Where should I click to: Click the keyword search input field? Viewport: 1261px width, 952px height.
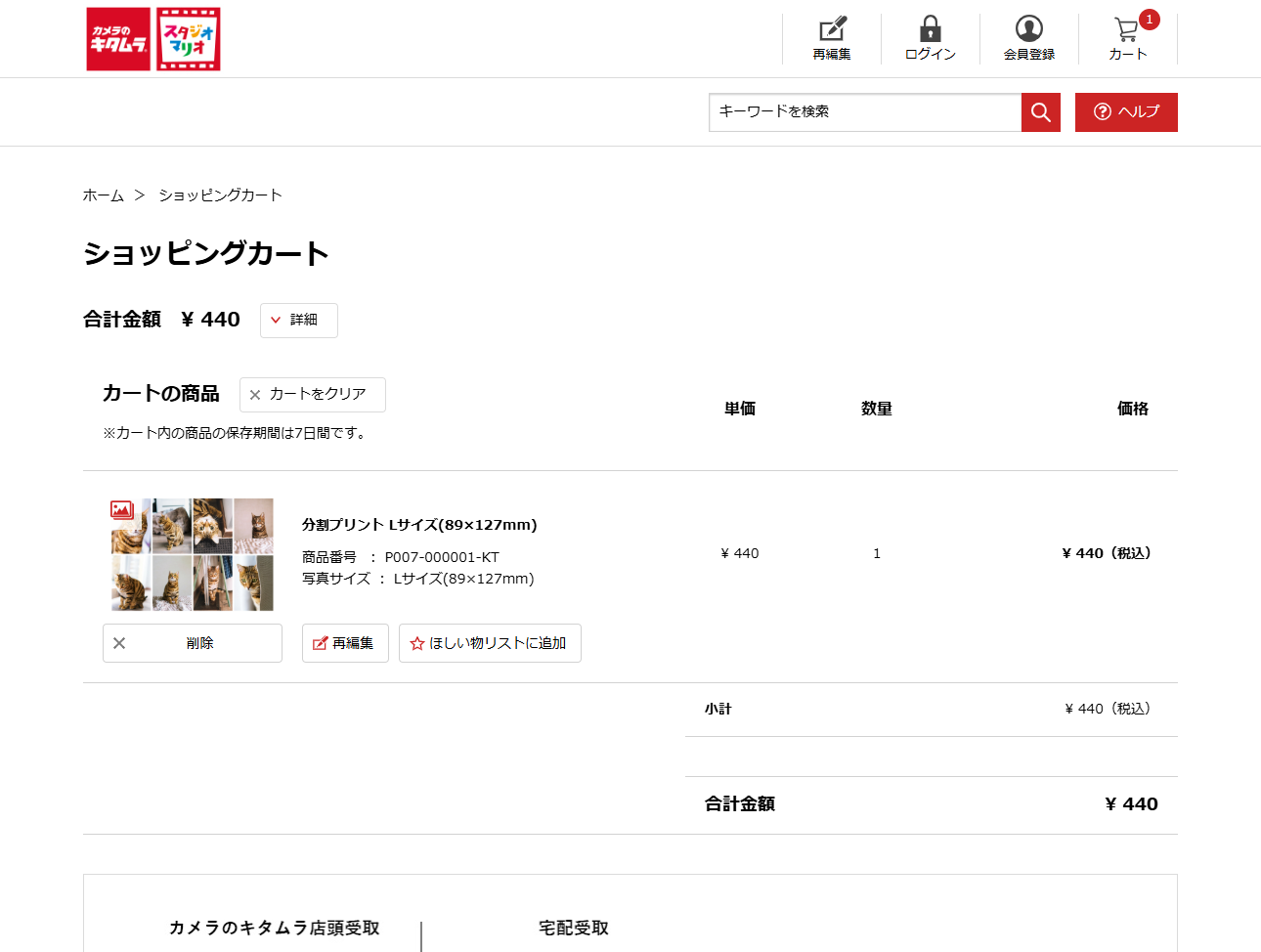point(860,111)
